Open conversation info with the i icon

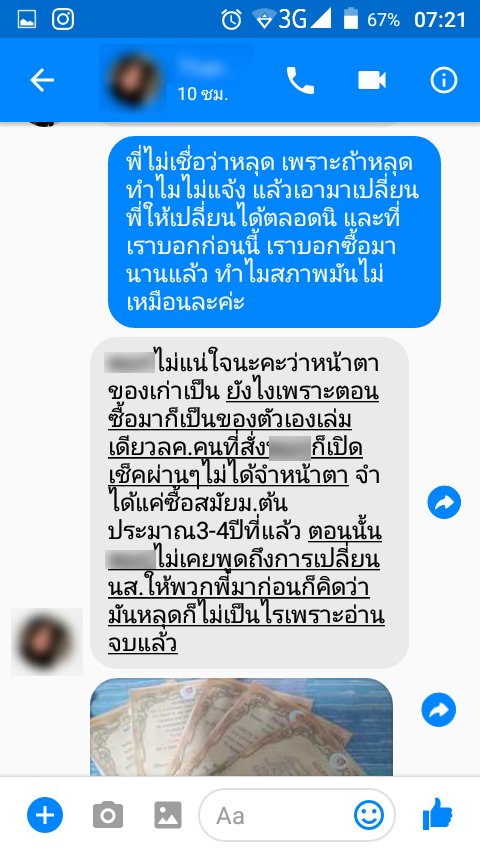pyautogui.click(x=443, y=81)
